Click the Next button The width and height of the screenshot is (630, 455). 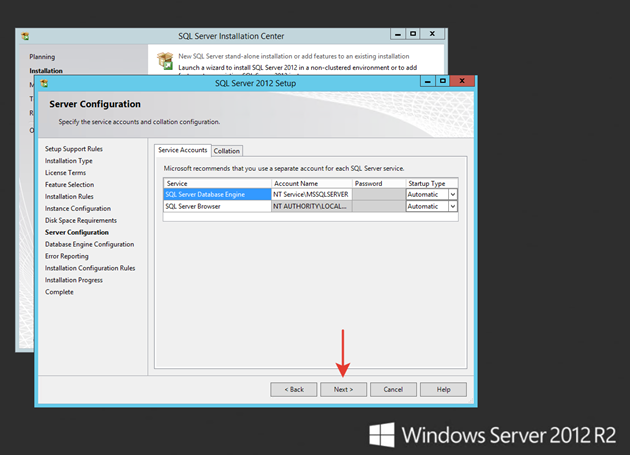click(x=343, y=389)
